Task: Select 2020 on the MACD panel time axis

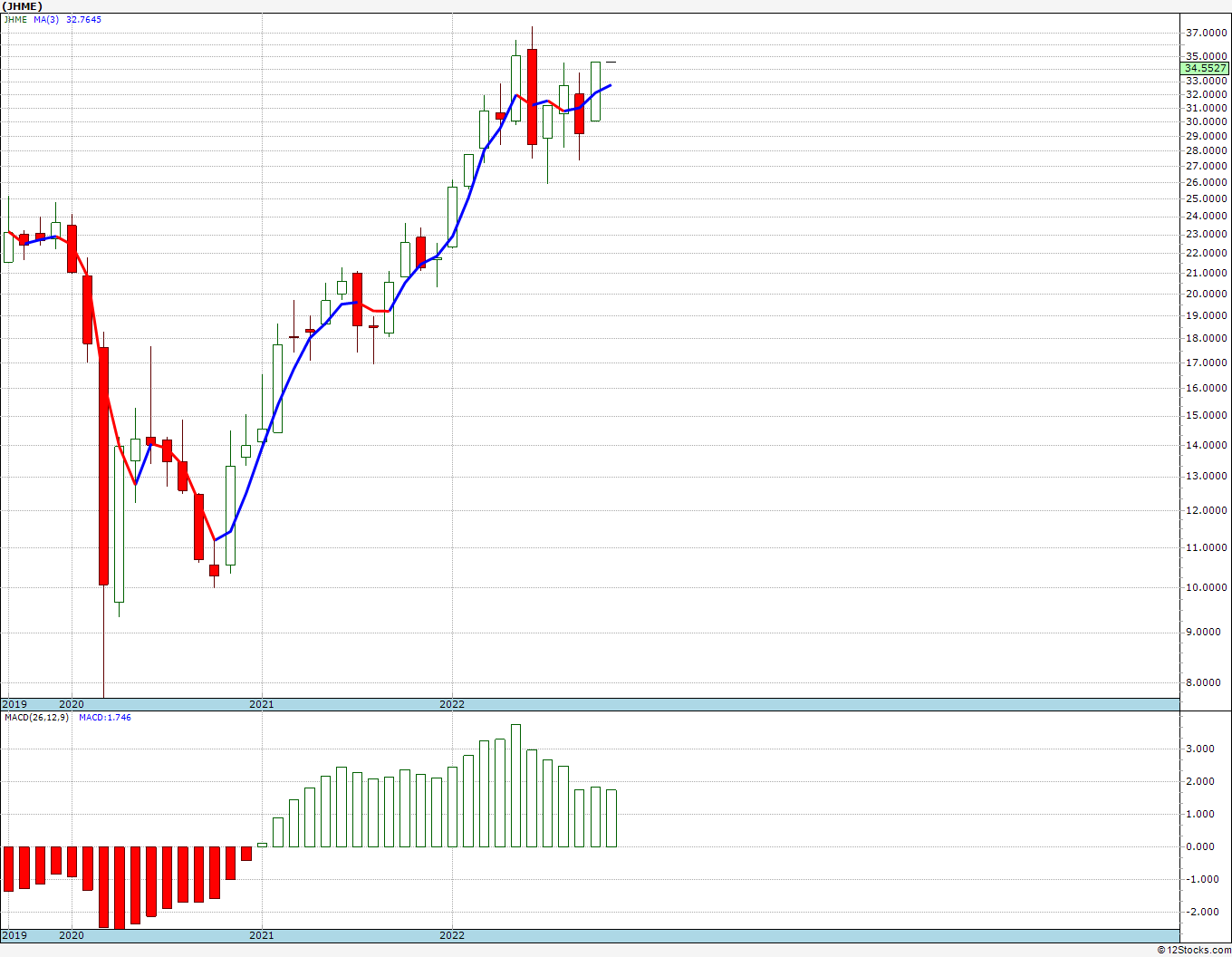Action: [72, 935]
